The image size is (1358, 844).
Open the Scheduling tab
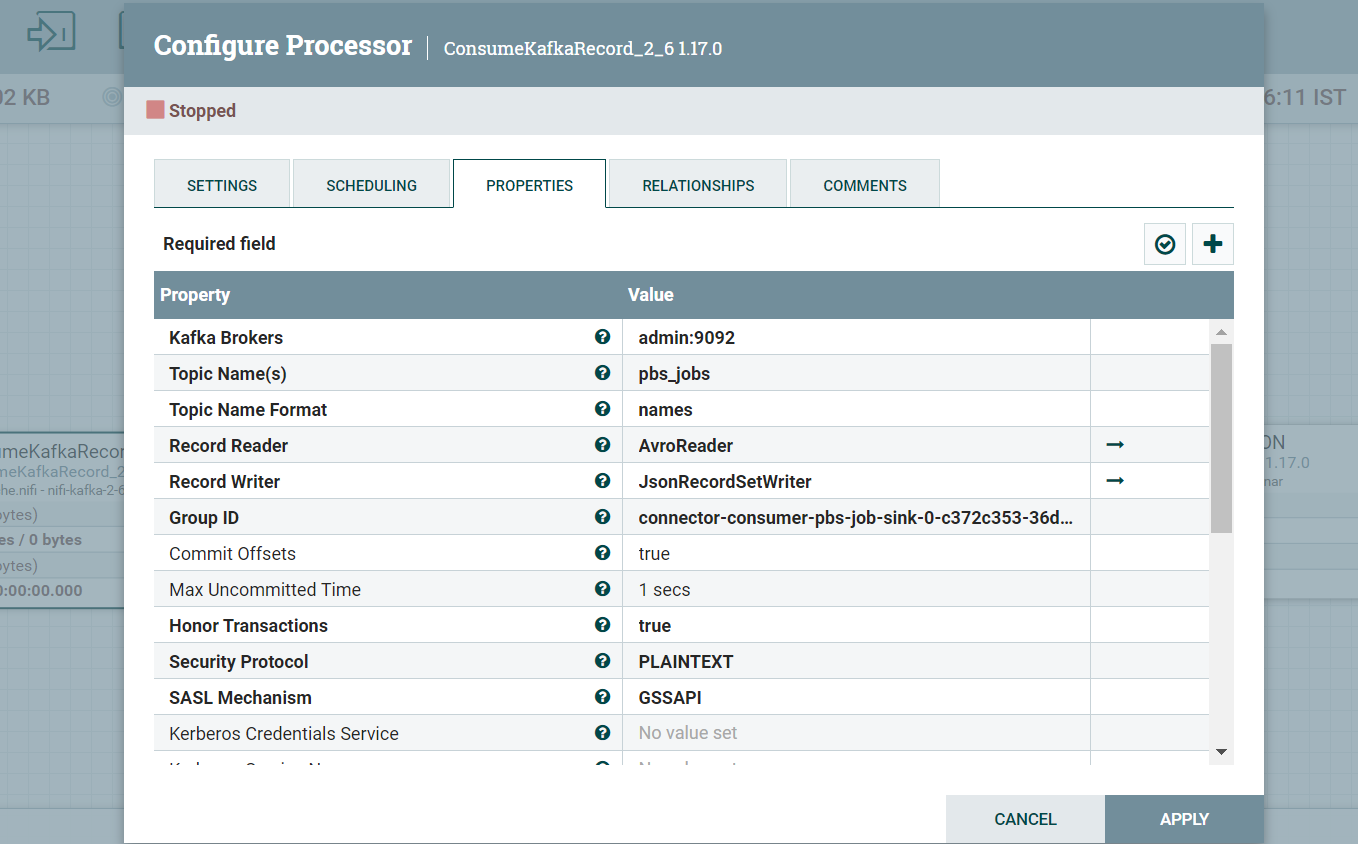coord(371,185)
